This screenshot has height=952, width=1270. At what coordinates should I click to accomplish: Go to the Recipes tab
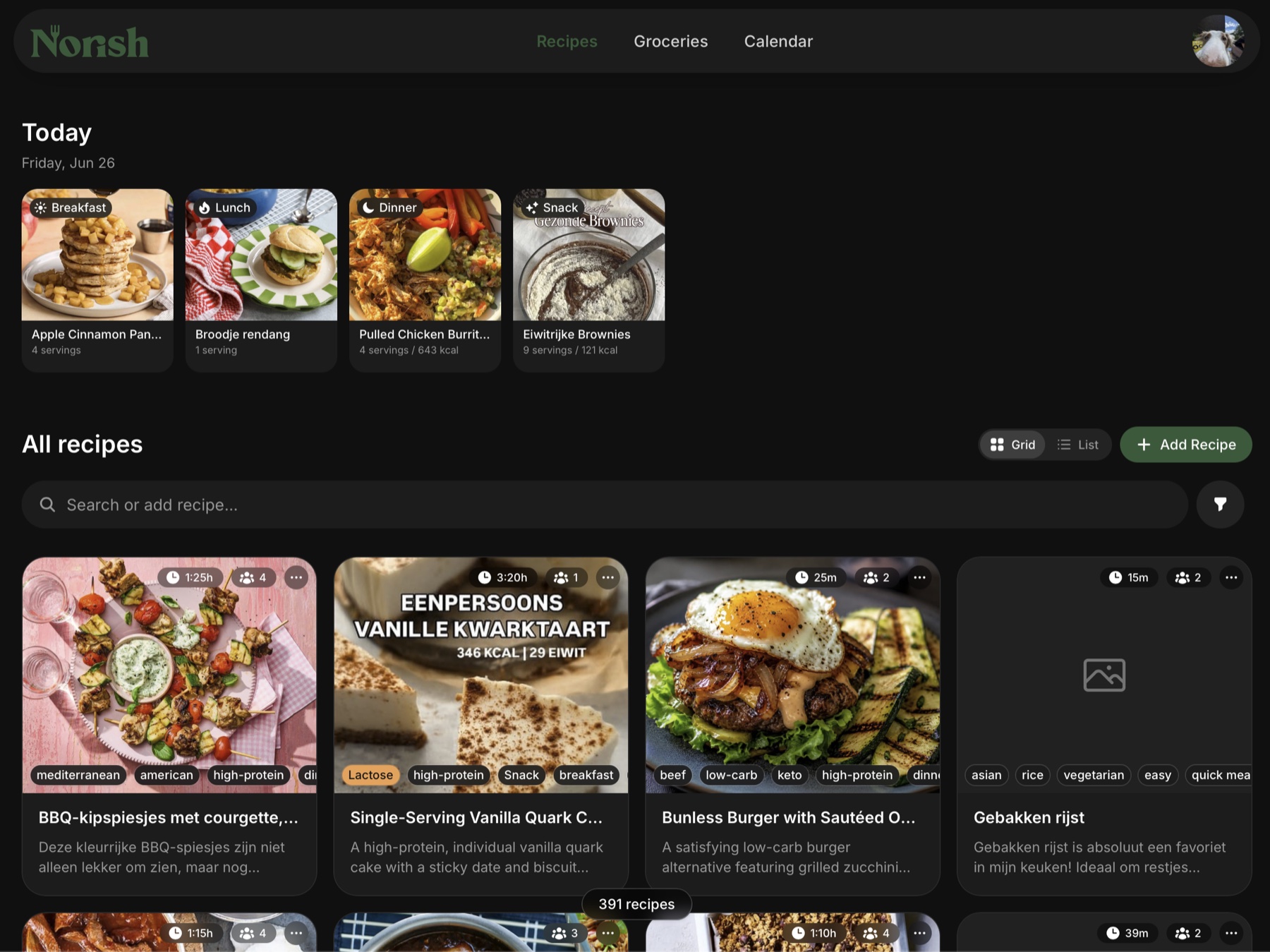pyautogui.click(x=567, y=42)
